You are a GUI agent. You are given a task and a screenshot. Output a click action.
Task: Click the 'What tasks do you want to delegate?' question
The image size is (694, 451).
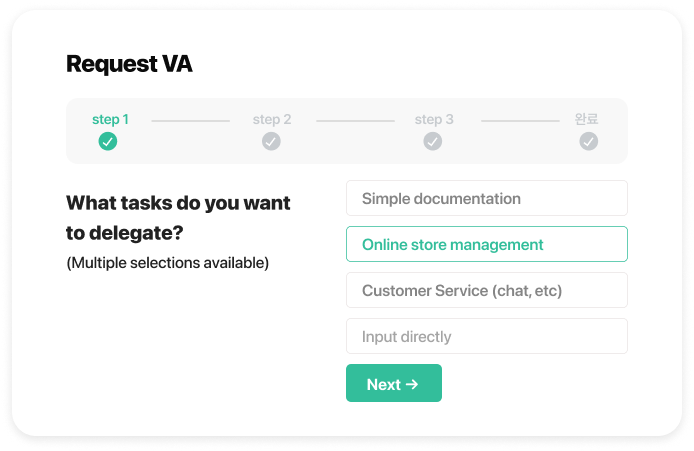coord(178,217)
